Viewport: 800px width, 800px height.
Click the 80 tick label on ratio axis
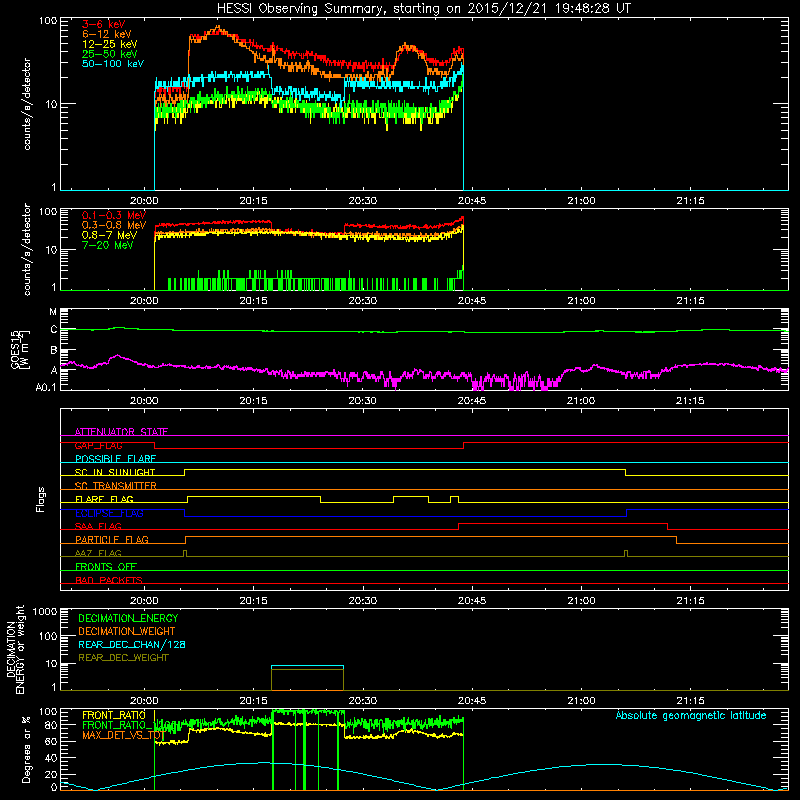pos(51,725)
